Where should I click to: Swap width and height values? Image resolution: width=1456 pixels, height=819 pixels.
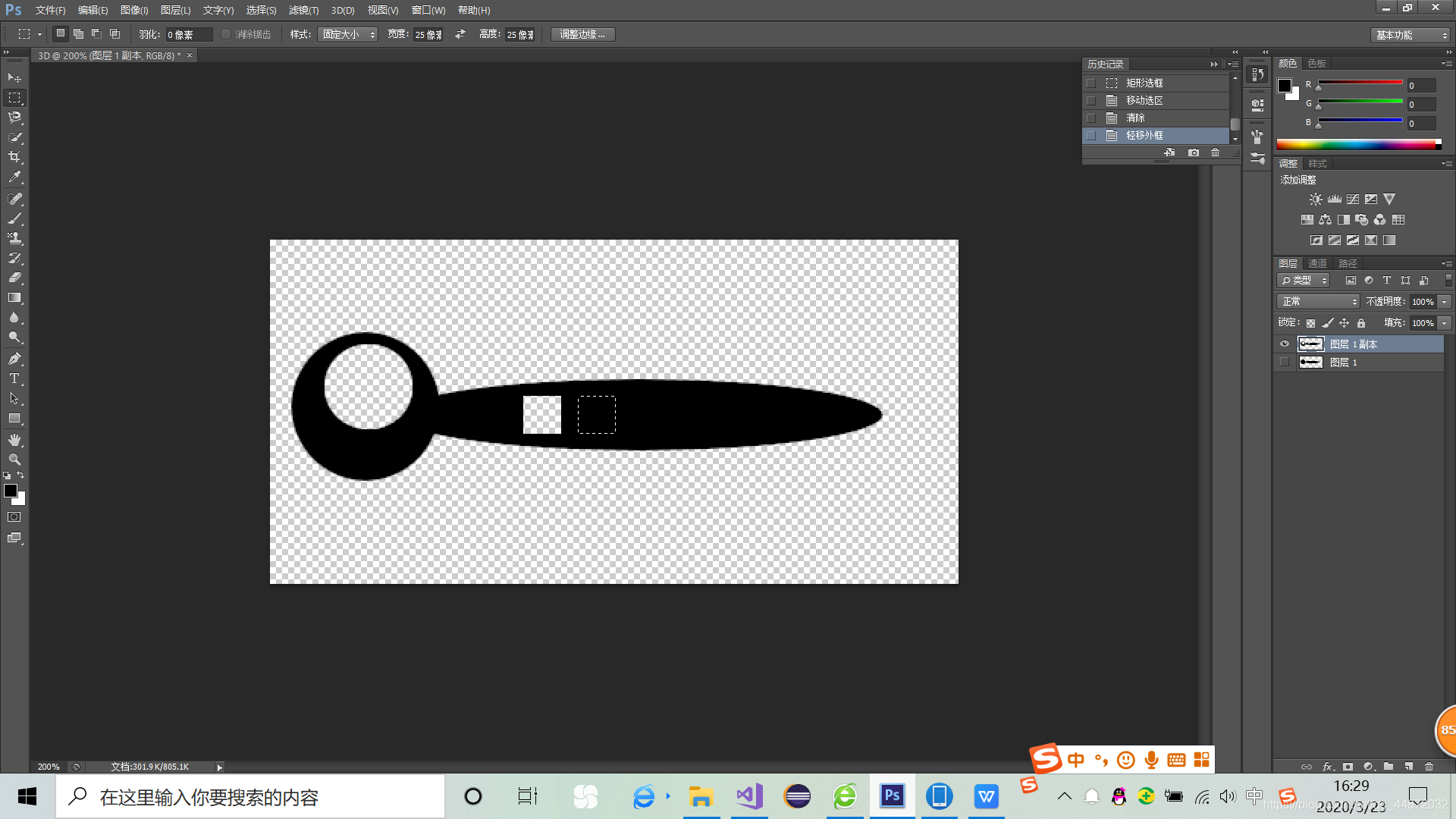460,35
